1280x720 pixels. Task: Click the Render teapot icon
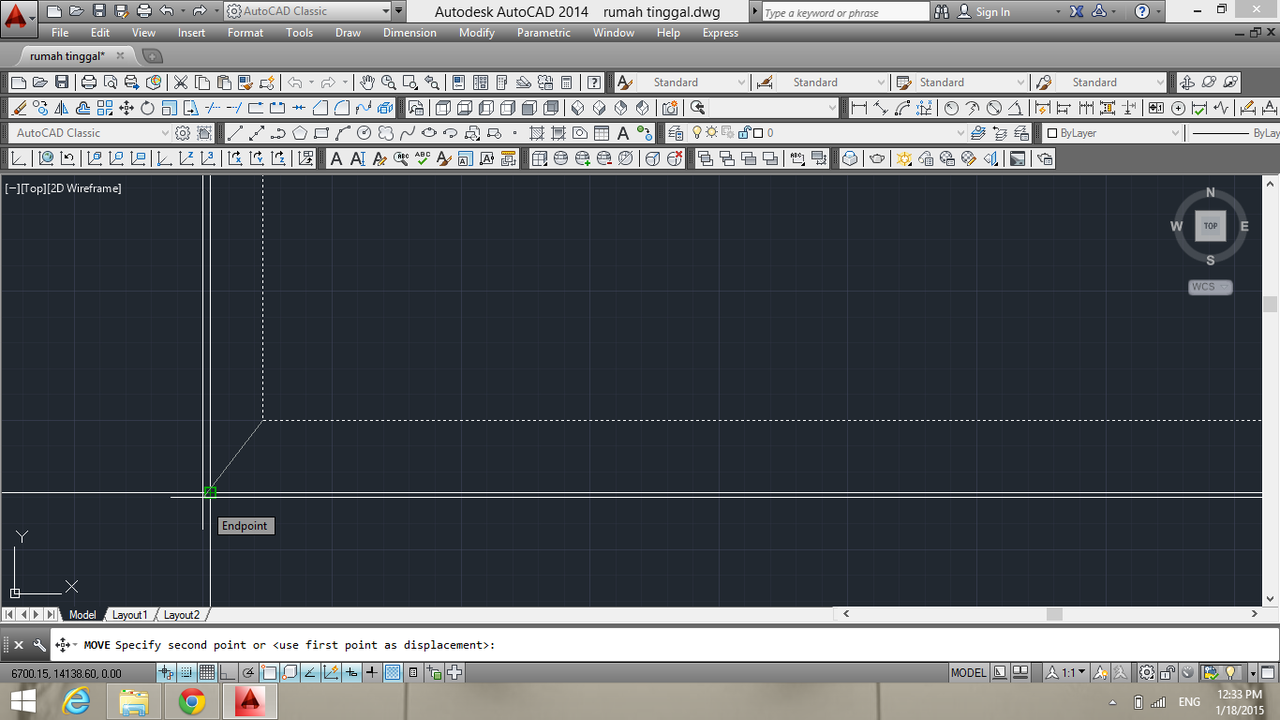[x=877, y=158]
